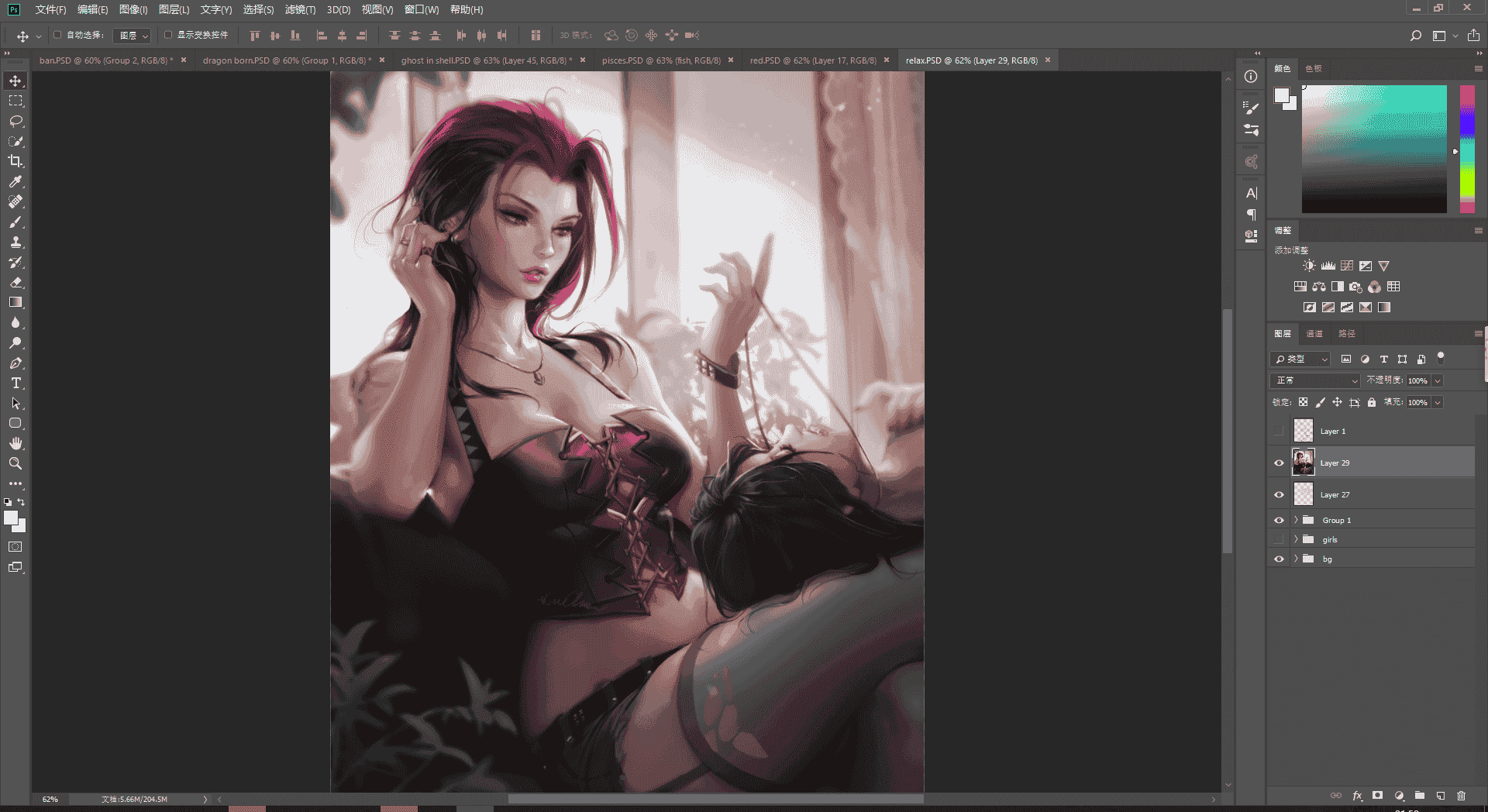Hide the Layer 29 visibility eye
The height and width of the screenshot is (812, 1488).
point(1279,463)
